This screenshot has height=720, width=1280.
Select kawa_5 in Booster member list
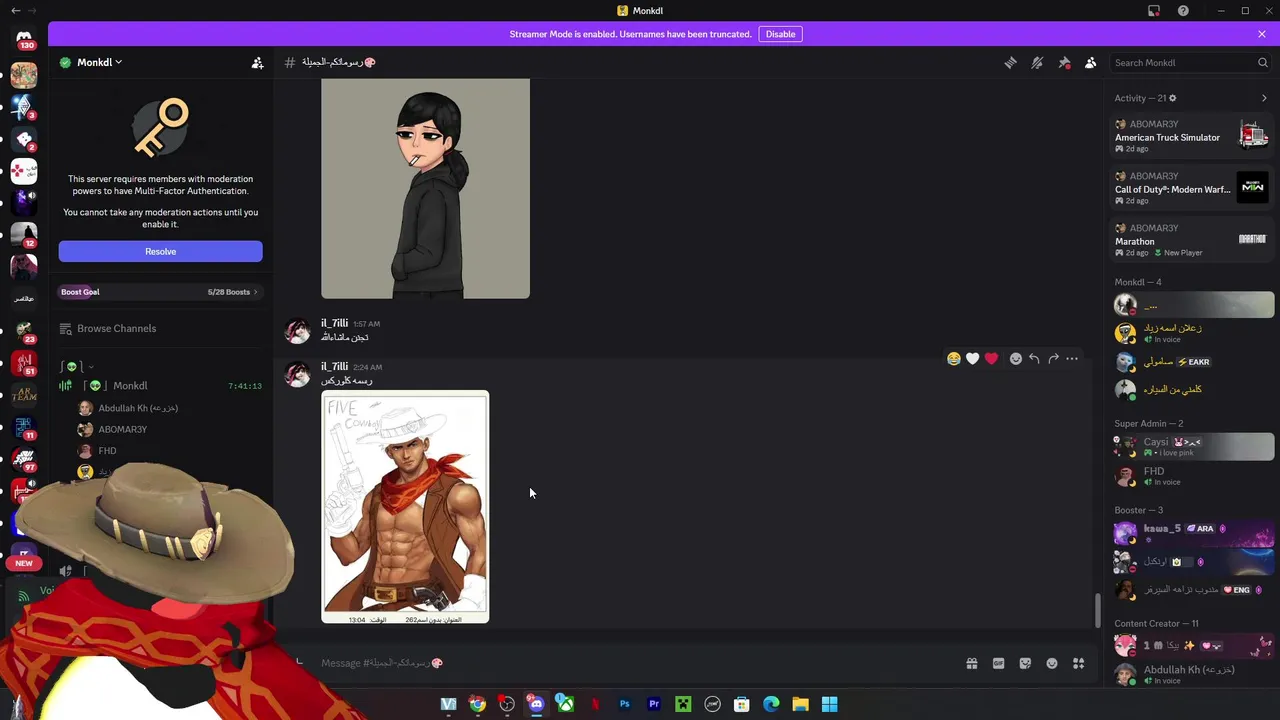(x=1194, y=533)
